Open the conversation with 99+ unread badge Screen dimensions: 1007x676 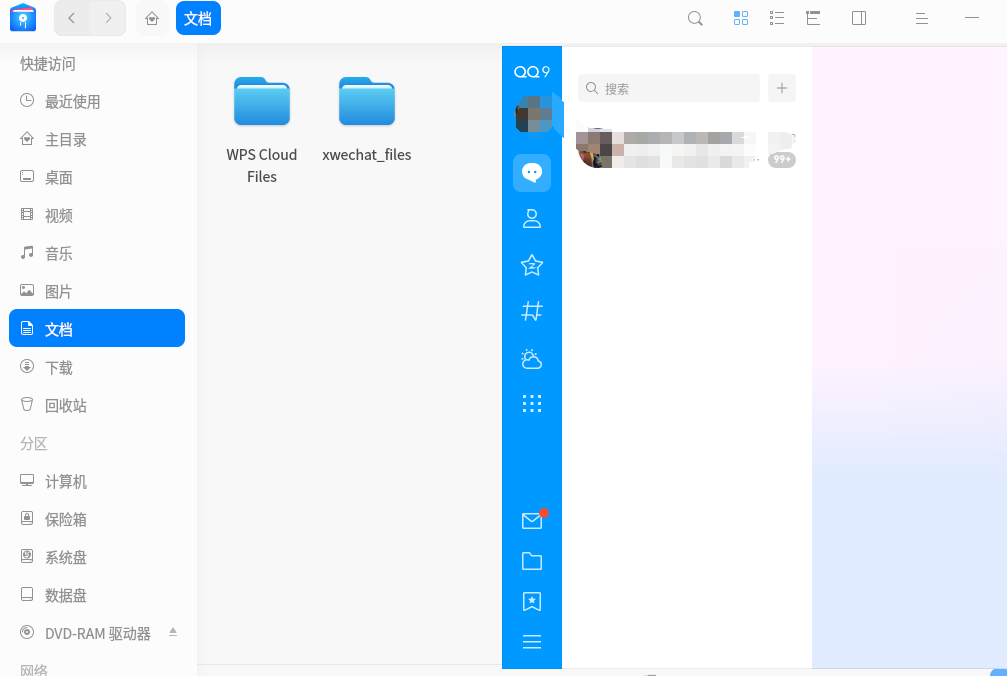(x=686, y=150)
